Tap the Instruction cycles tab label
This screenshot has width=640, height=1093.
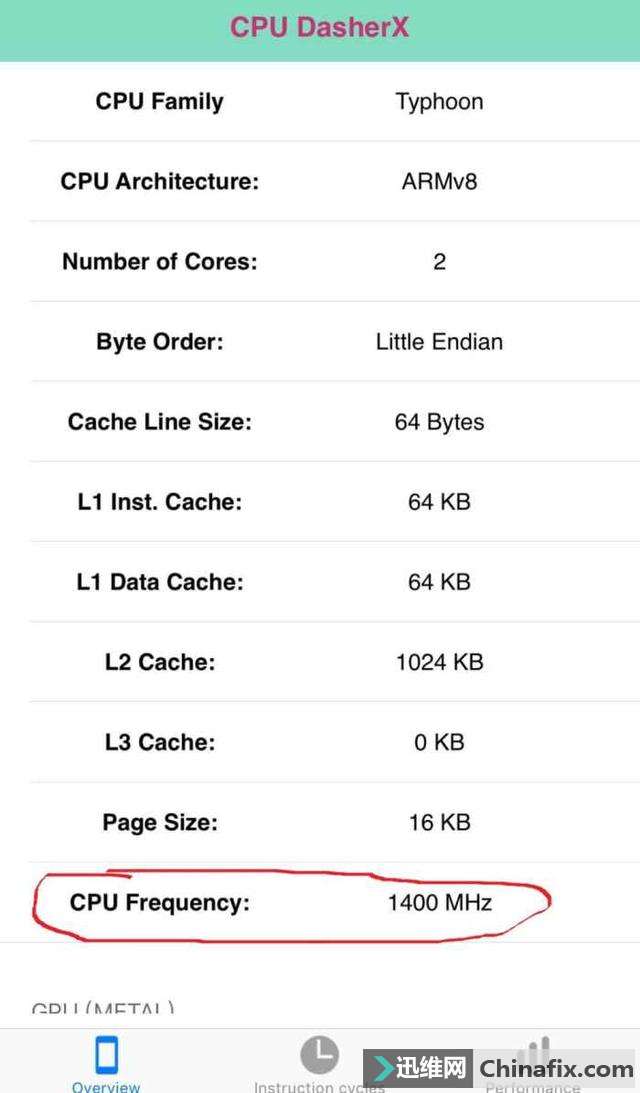pyautogui.click(x=318, y=1087)
